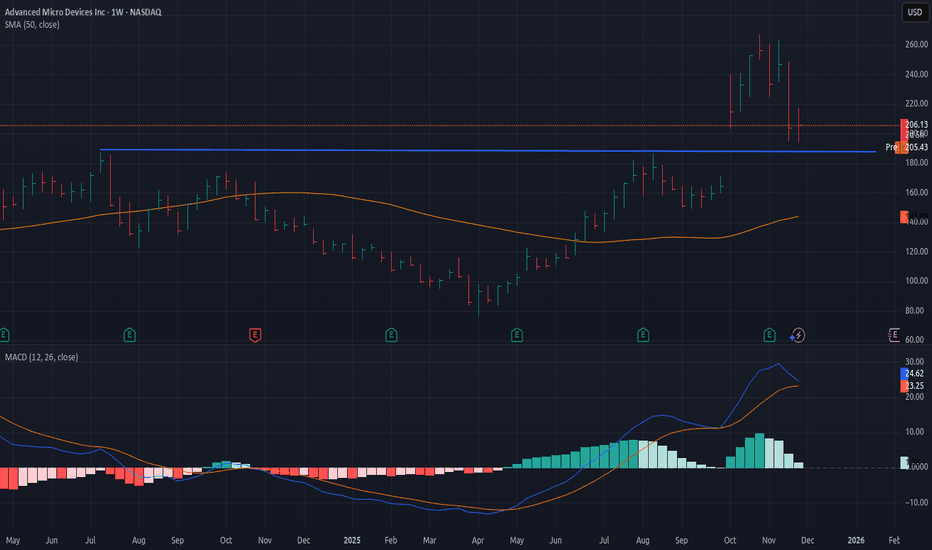This screenshot has height=550, width=932.
Task: Click the green earnings marker near February 2025
Action: [x=391, y=333]
